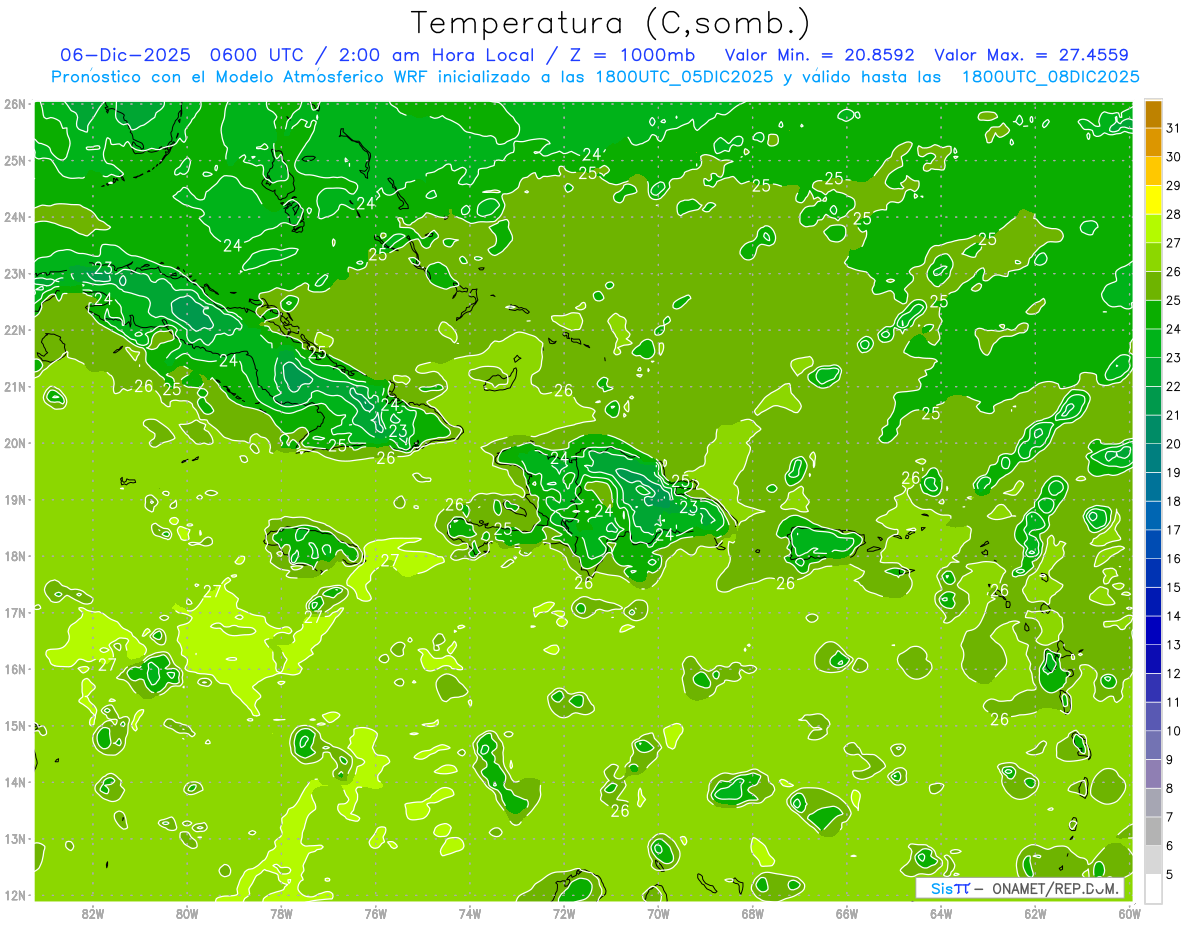Click "Valor Max. = 27.4559" value
The width and height of the screenshot is (1200, 927).
pos(1032,55)
